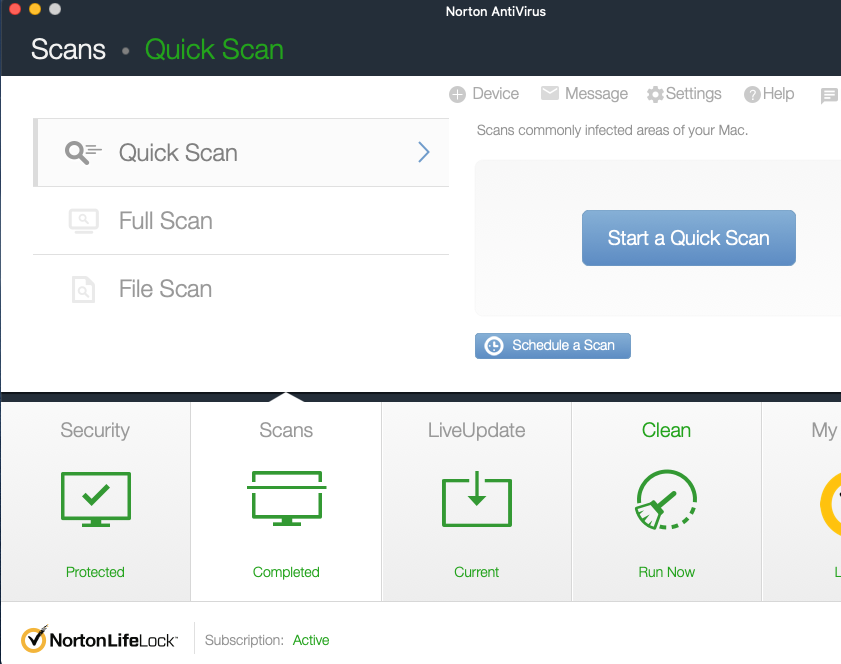Minimize the window with yellow button
Viewport: 841px width, 664px height.
(x=35, y=9)
